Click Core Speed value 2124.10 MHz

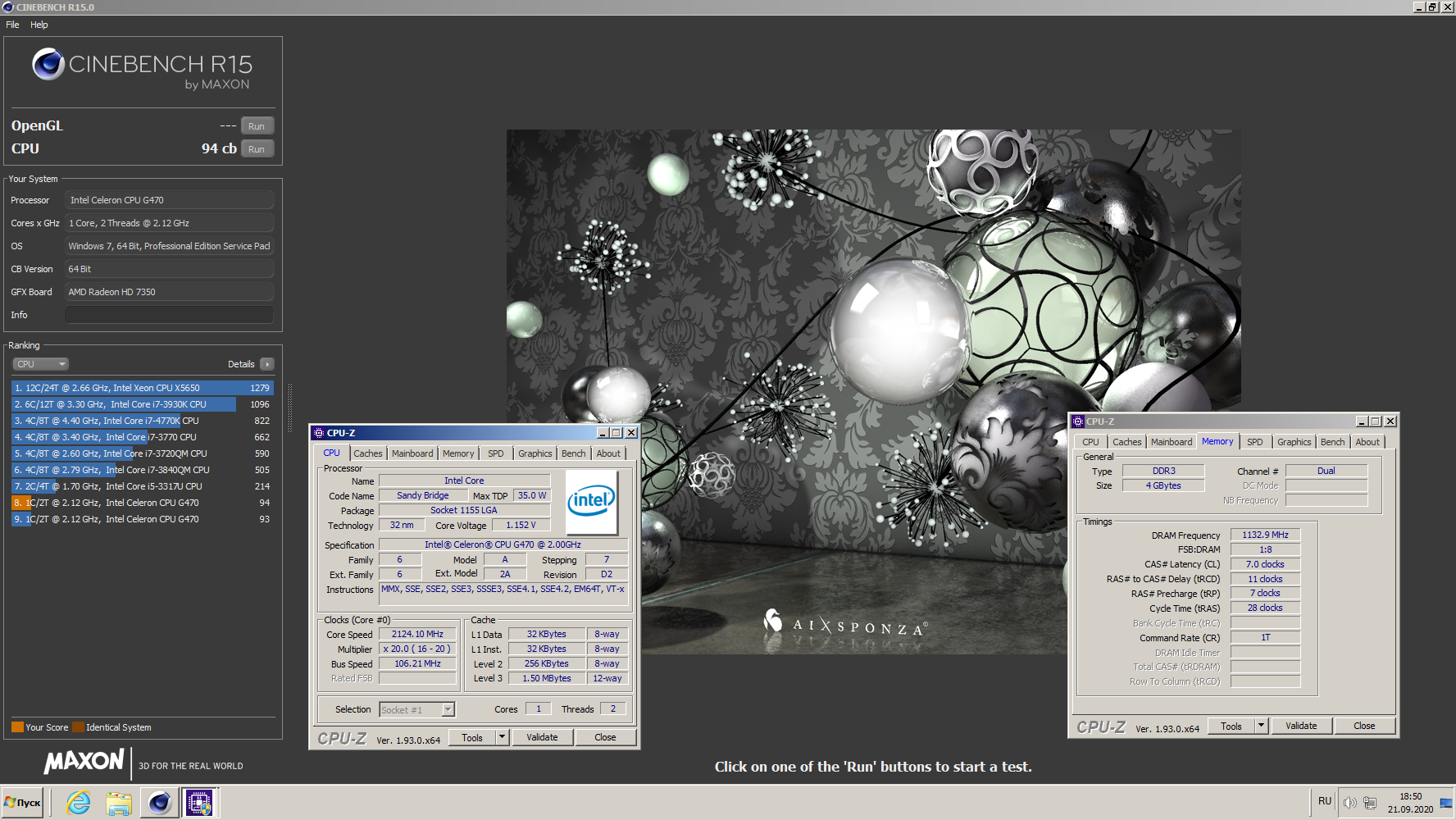click(417, 635)
